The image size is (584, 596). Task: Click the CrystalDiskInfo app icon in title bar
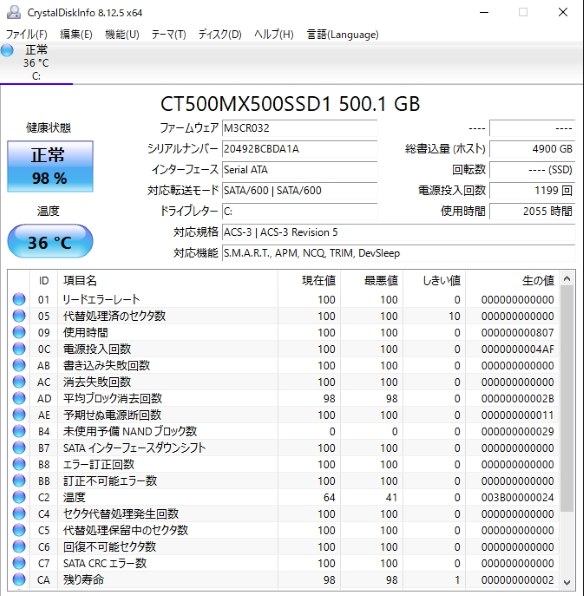14,13
